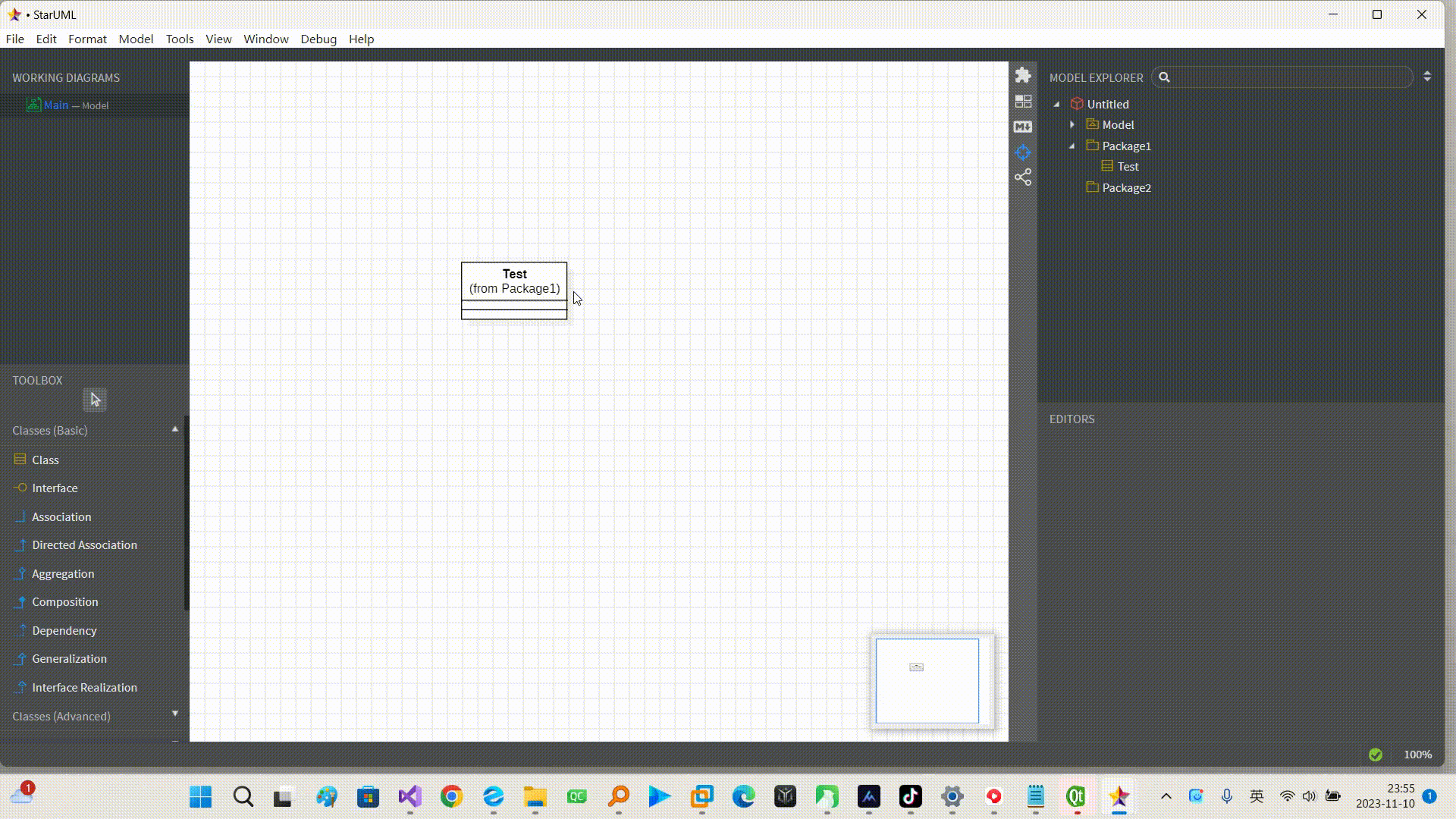Click the model explorer search field
The width and height of the screenshot is (1456, 819).
(x=1289, y=77)
